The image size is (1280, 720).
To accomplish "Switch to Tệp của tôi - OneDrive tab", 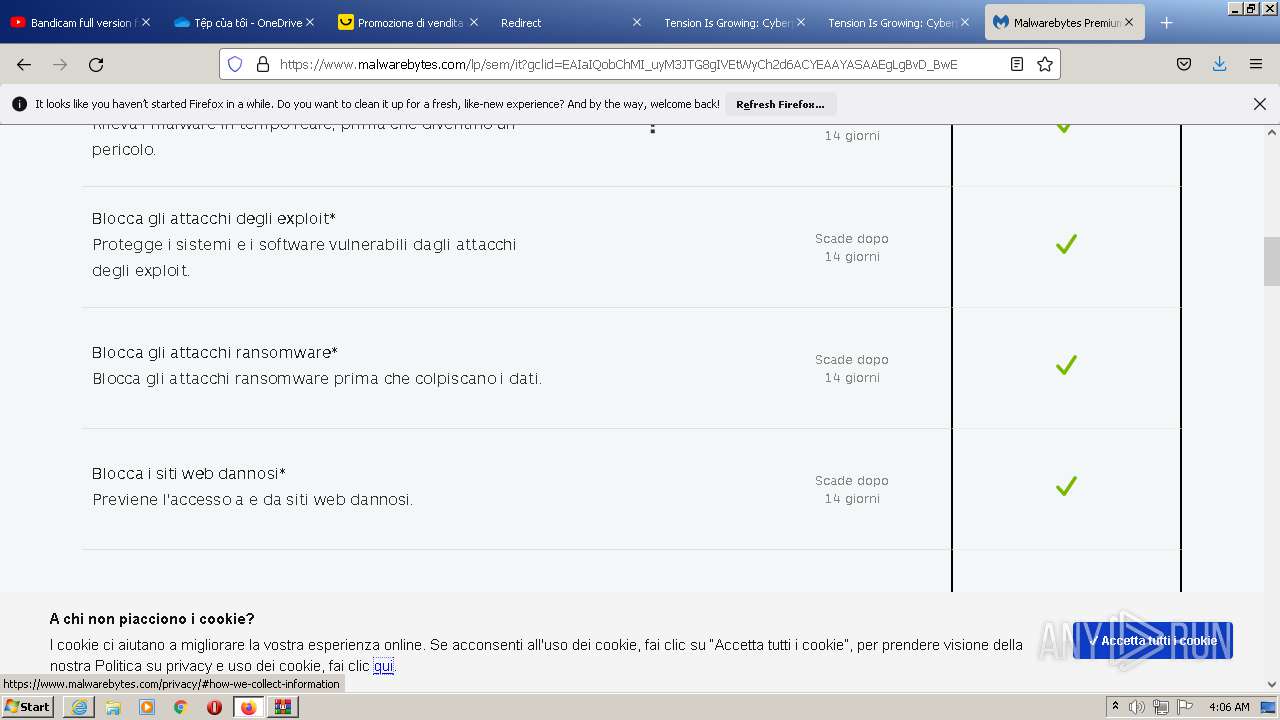I will click(242, 22).
